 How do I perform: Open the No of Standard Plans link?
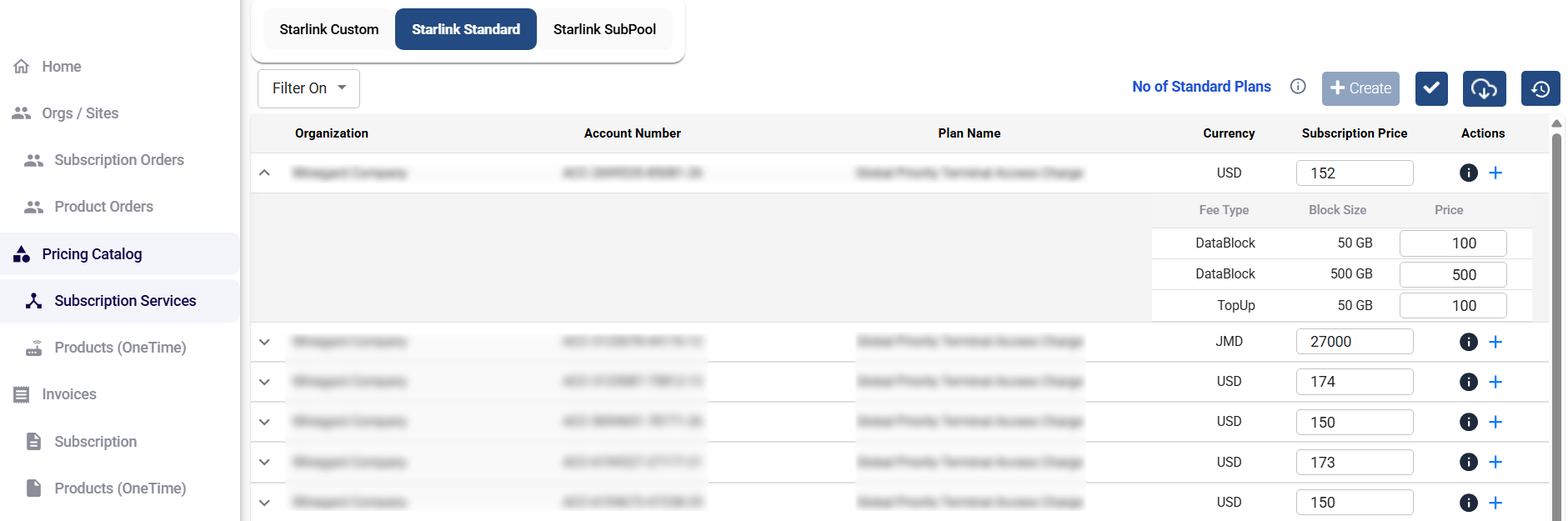coord(1201,87)
